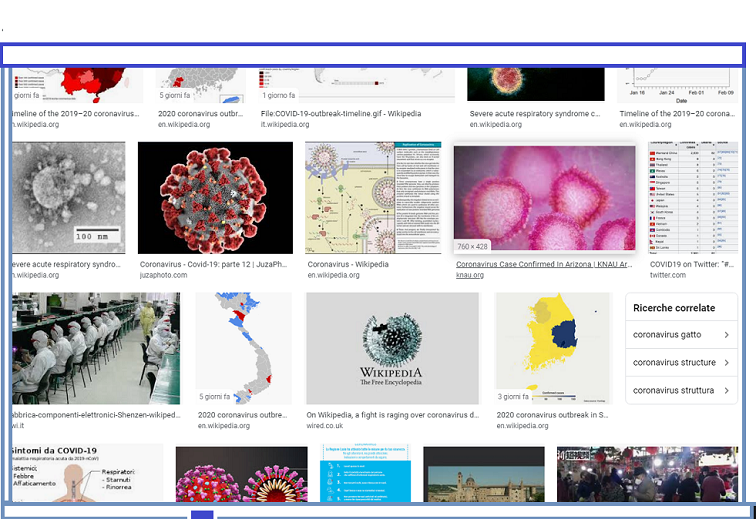Visit juzaphoto.com source link
This screenshot has height=519, width=756.
point(163,275)
